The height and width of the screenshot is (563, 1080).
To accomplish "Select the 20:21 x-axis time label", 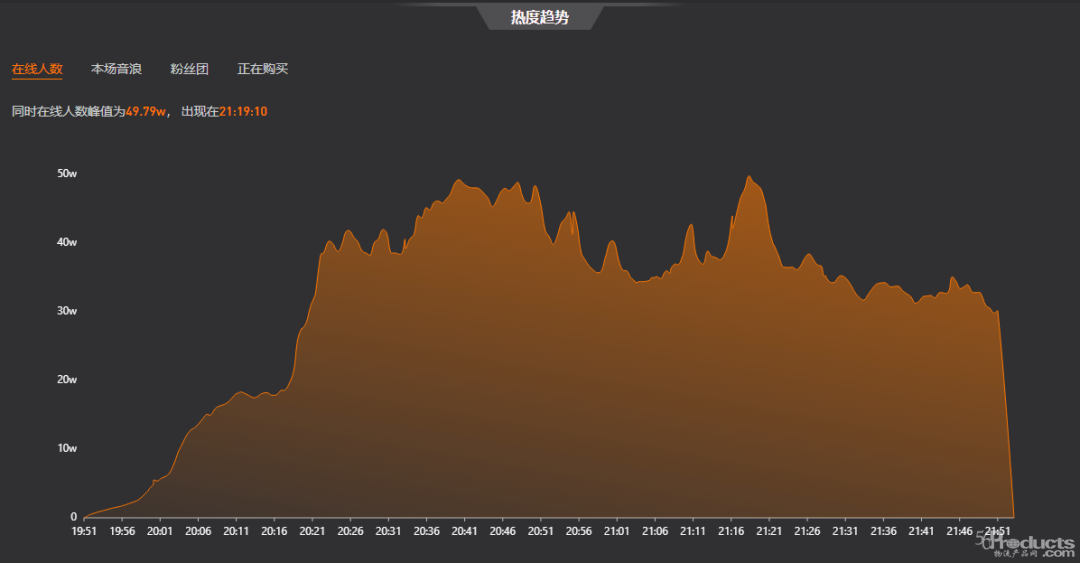I will (312, 532).
